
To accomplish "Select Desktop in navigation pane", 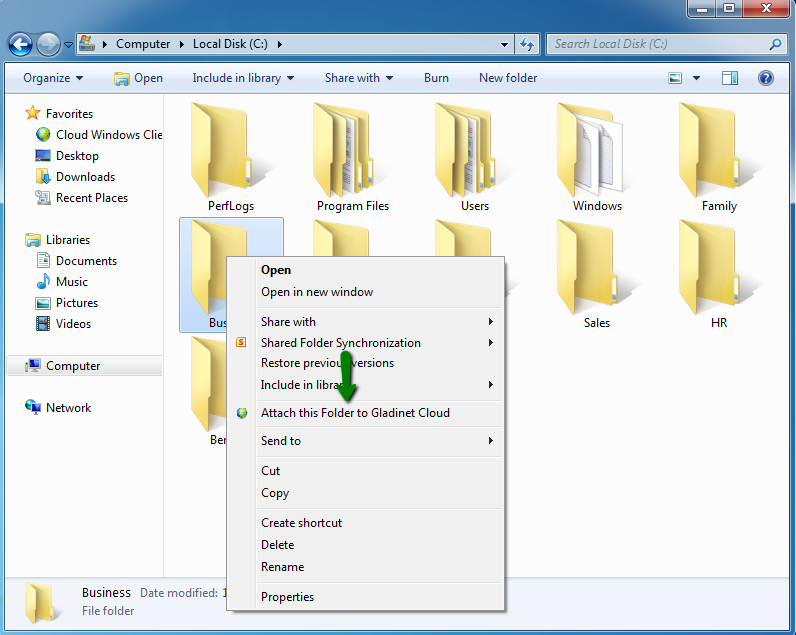I will [x=67, y=156].
